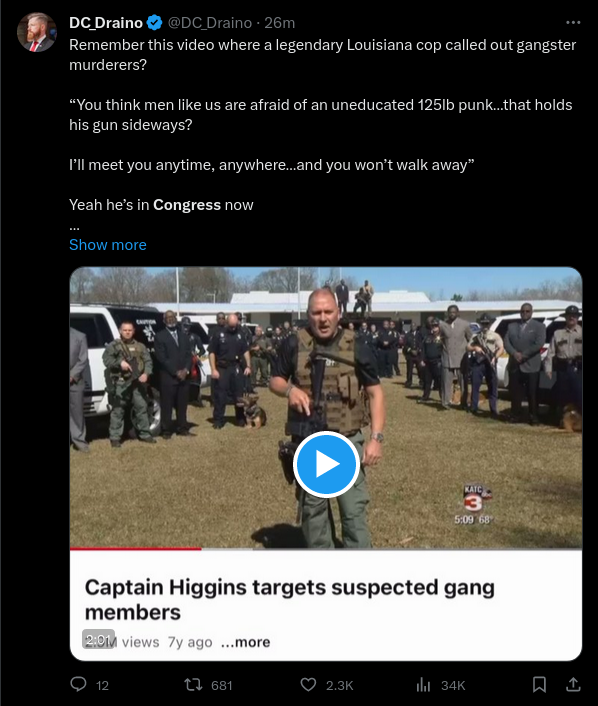This screenshot has height=706, width=598.
Task: Click the bold Congress word
Action: [187, 205]
